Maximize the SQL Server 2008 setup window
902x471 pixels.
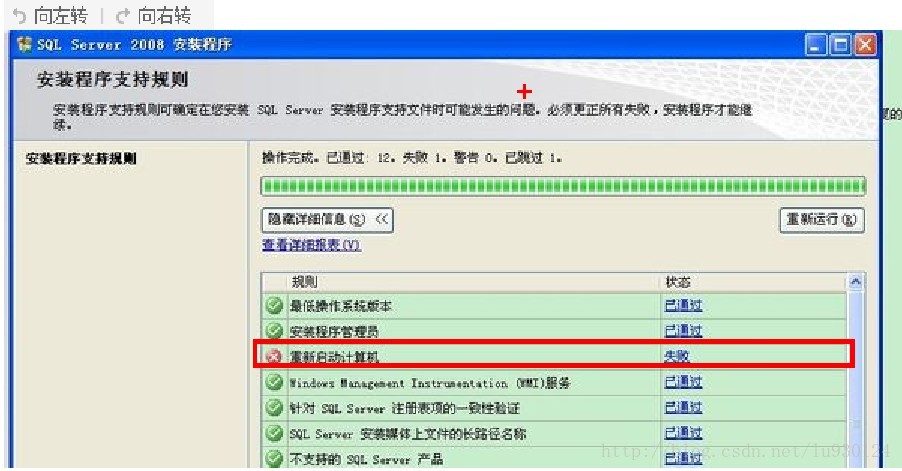coord(840,44)
